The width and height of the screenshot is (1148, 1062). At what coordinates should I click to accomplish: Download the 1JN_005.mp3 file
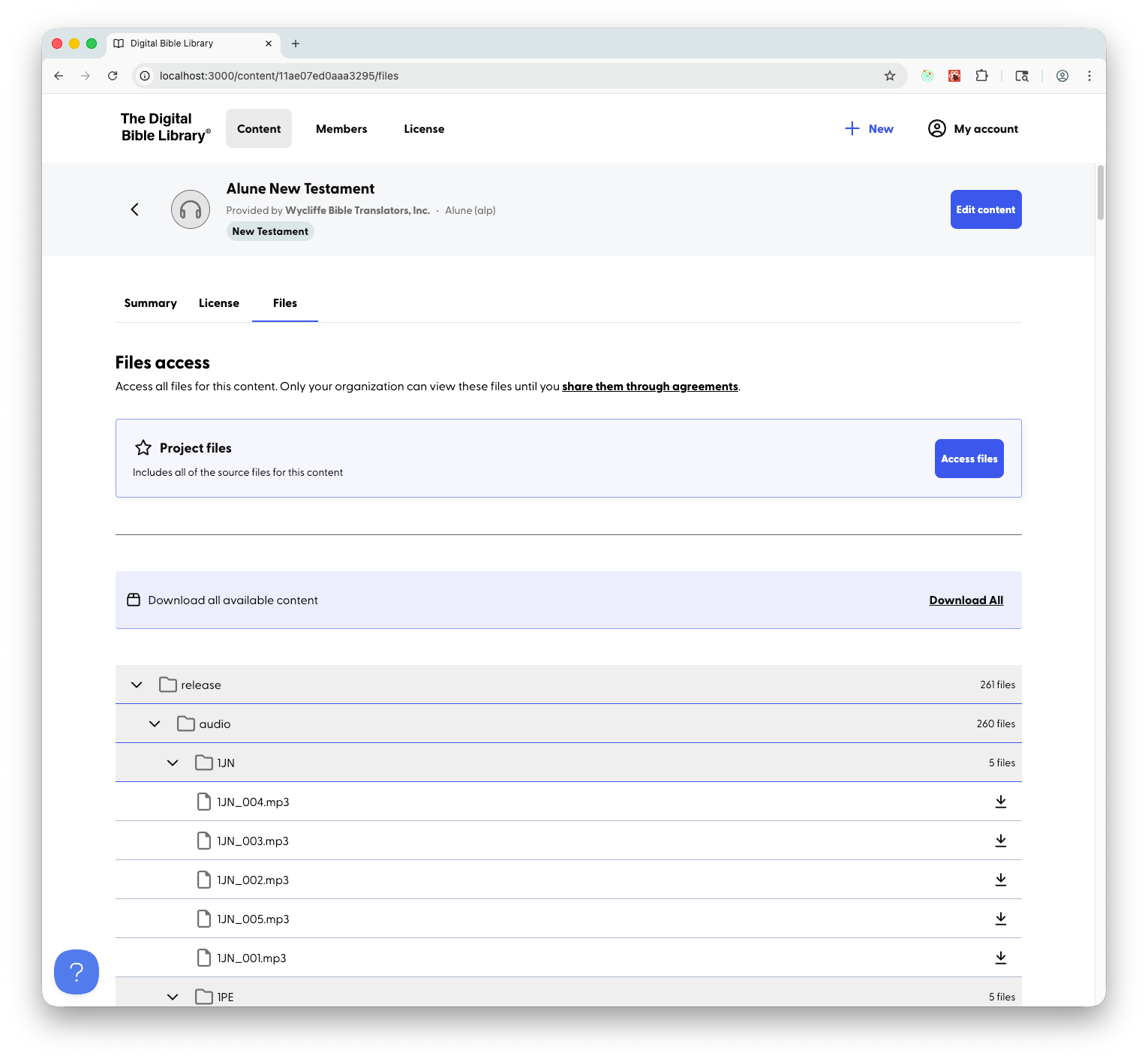[1000, 919]
